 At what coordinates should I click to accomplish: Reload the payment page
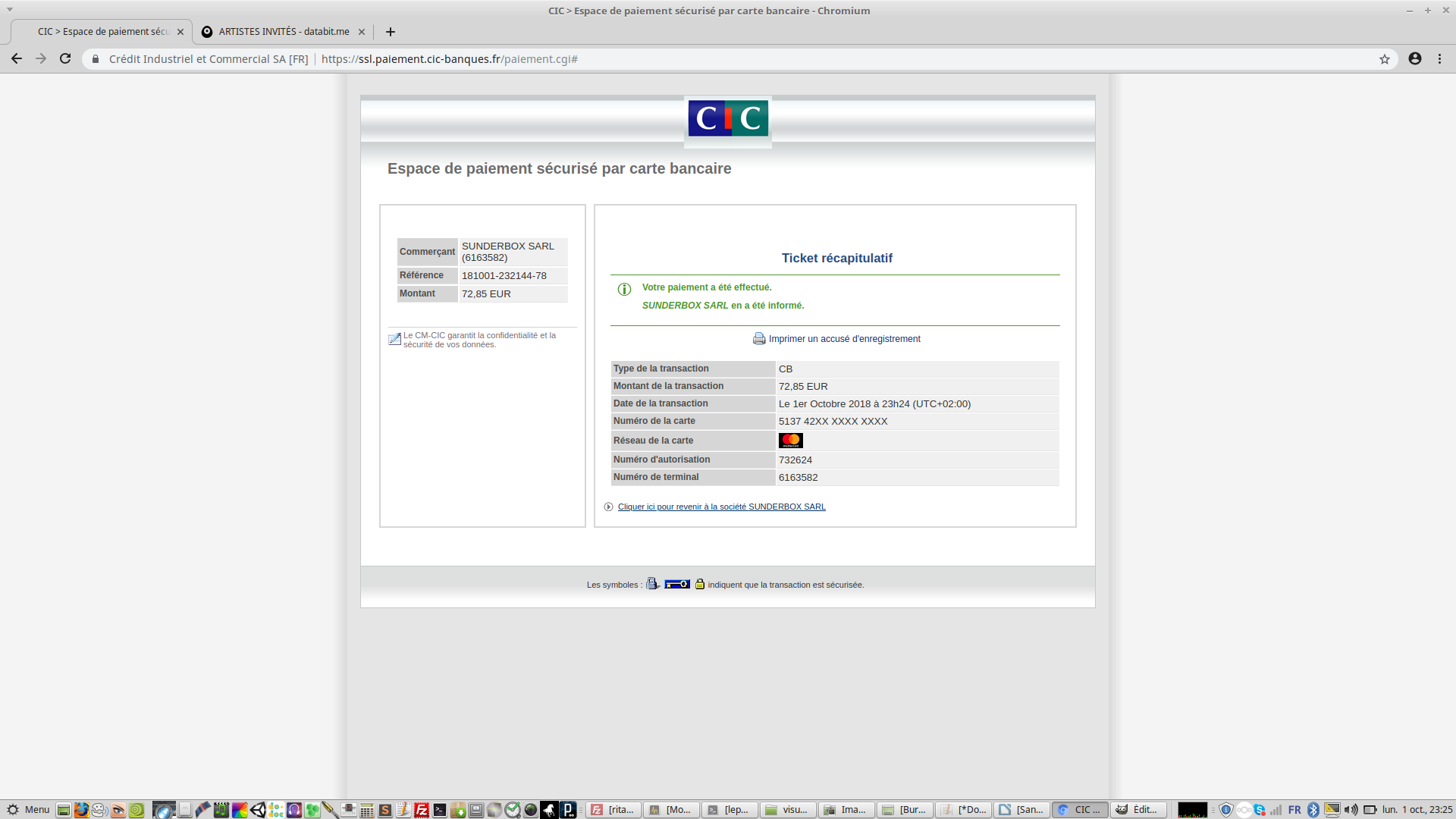point(65,58)
